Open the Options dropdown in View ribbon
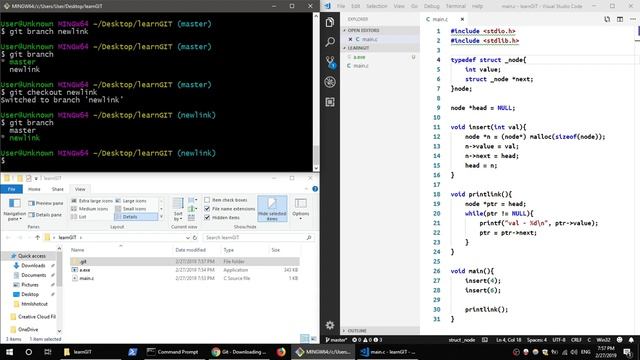Image resolution: width=640 pixels, height=360 pixels. click(x=301, y=209)
